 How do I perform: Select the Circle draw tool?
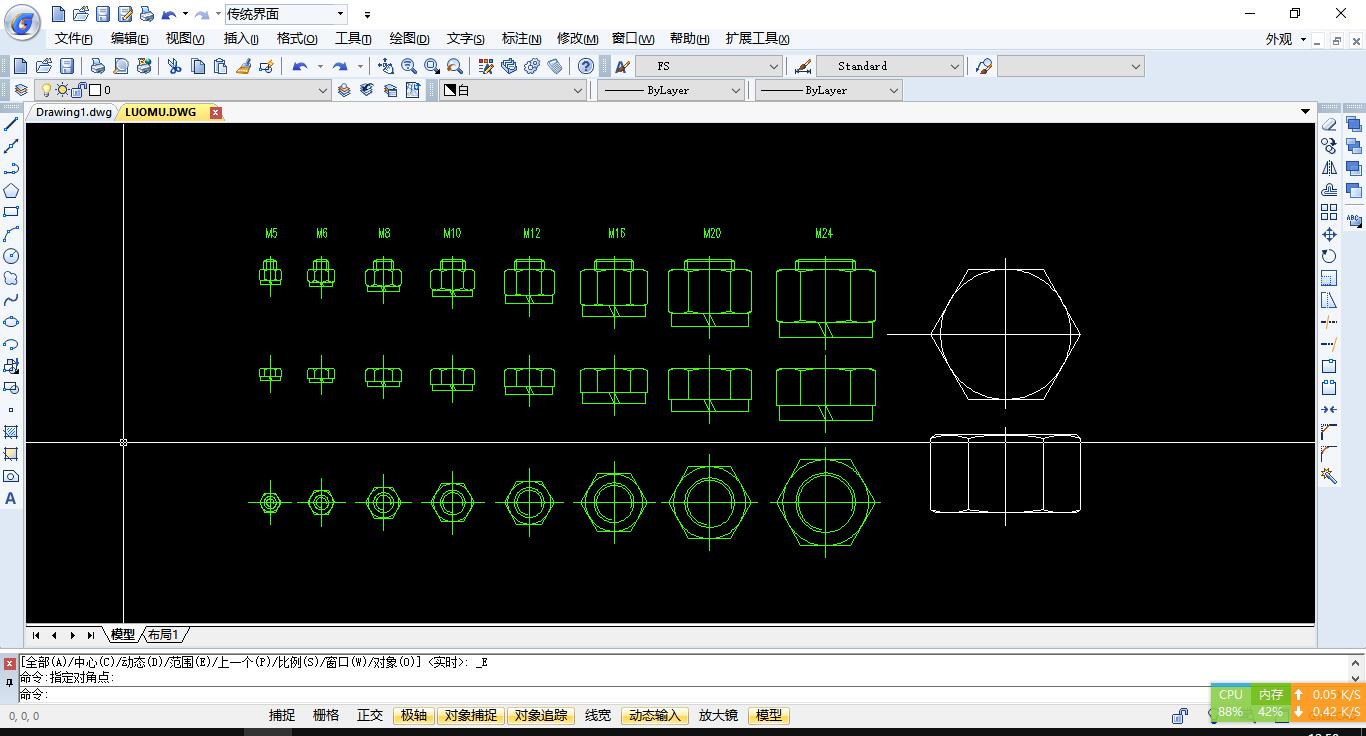tap(11, 256)
